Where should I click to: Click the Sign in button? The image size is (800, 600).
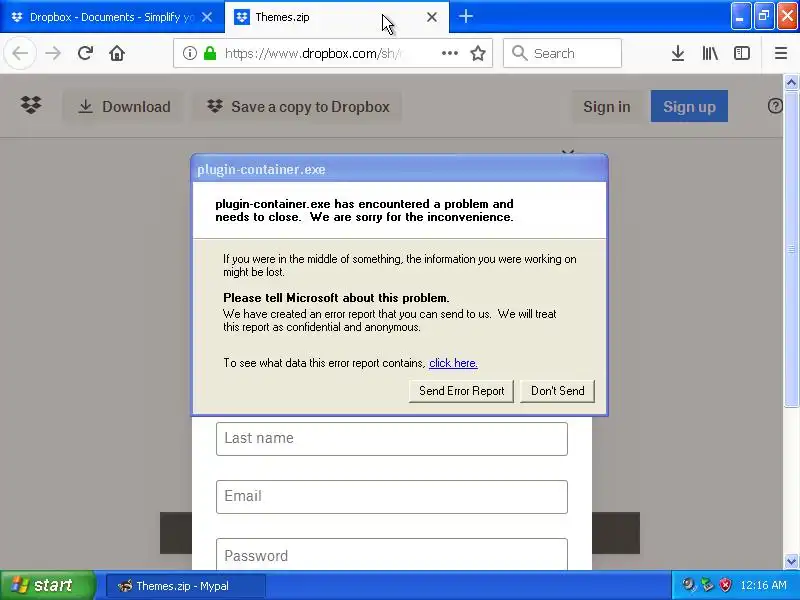point(607,107)
